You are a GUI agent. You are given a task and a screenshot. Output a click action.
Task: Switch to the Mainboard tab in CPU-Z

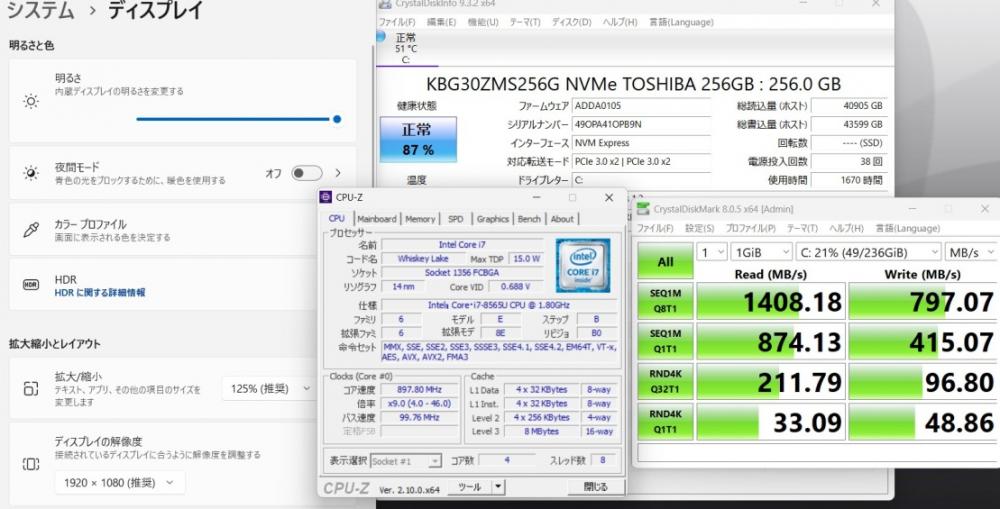click(377, 219)
